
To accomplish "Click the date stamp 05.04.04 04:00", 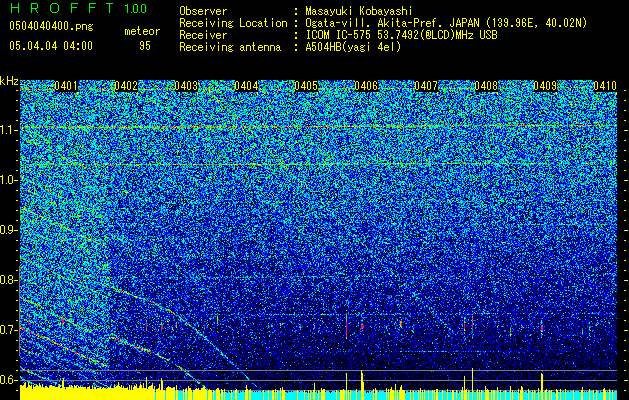I will tap(51, 46).
